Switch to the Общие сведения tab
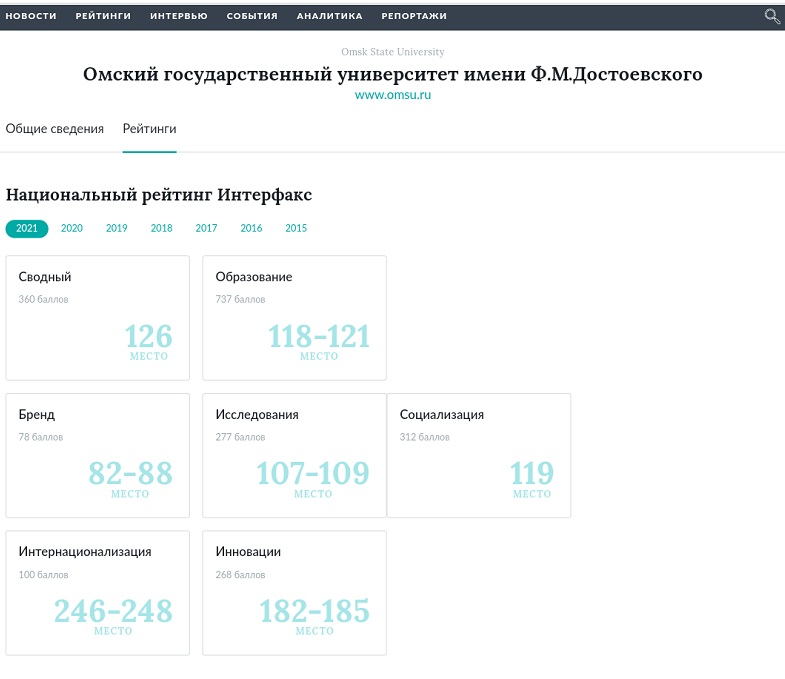This screenshot has width=785, height=679. point(55,129)
